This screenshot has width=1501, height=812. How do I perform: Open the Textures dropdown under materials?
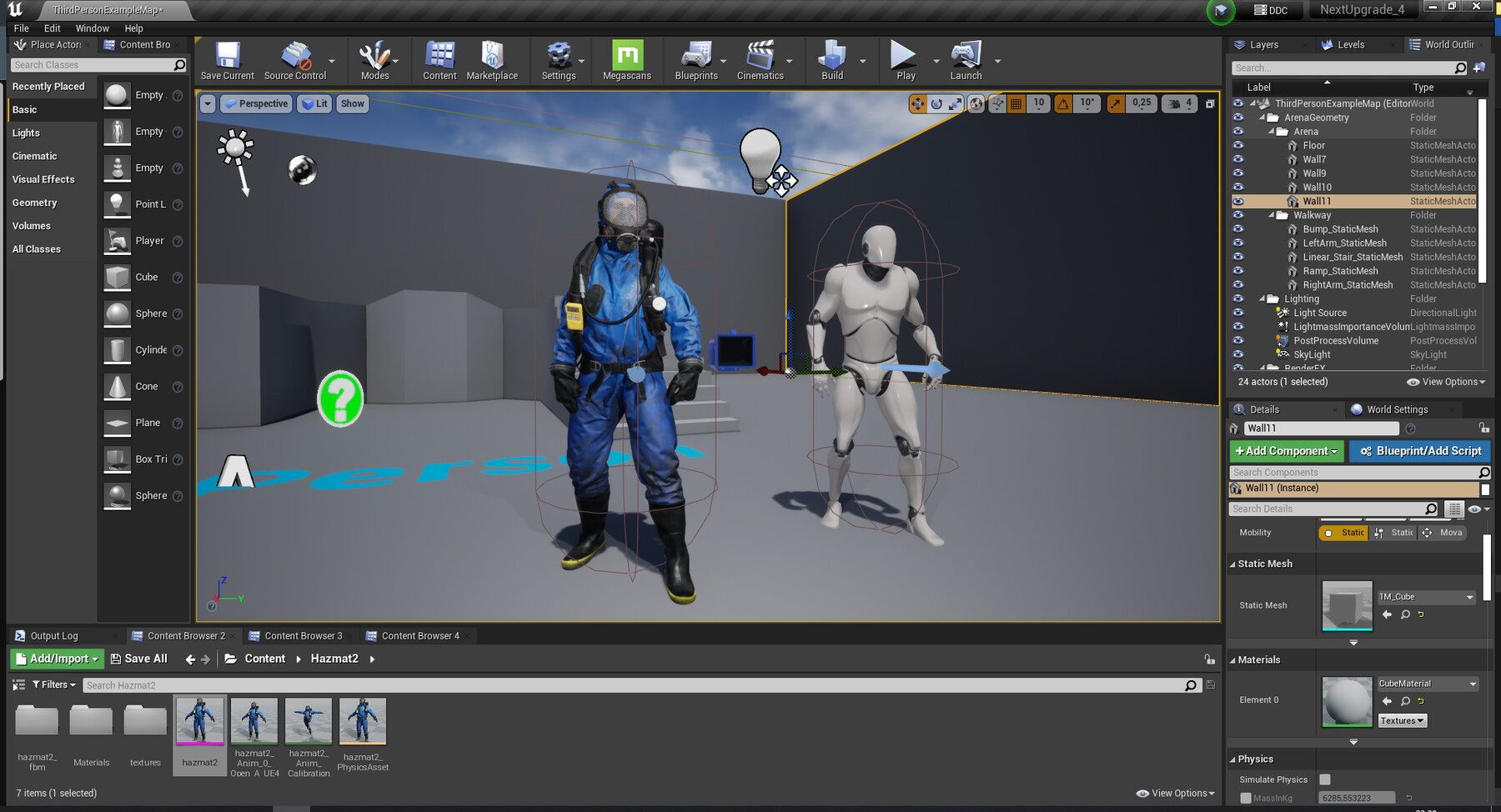point(1402,720)
